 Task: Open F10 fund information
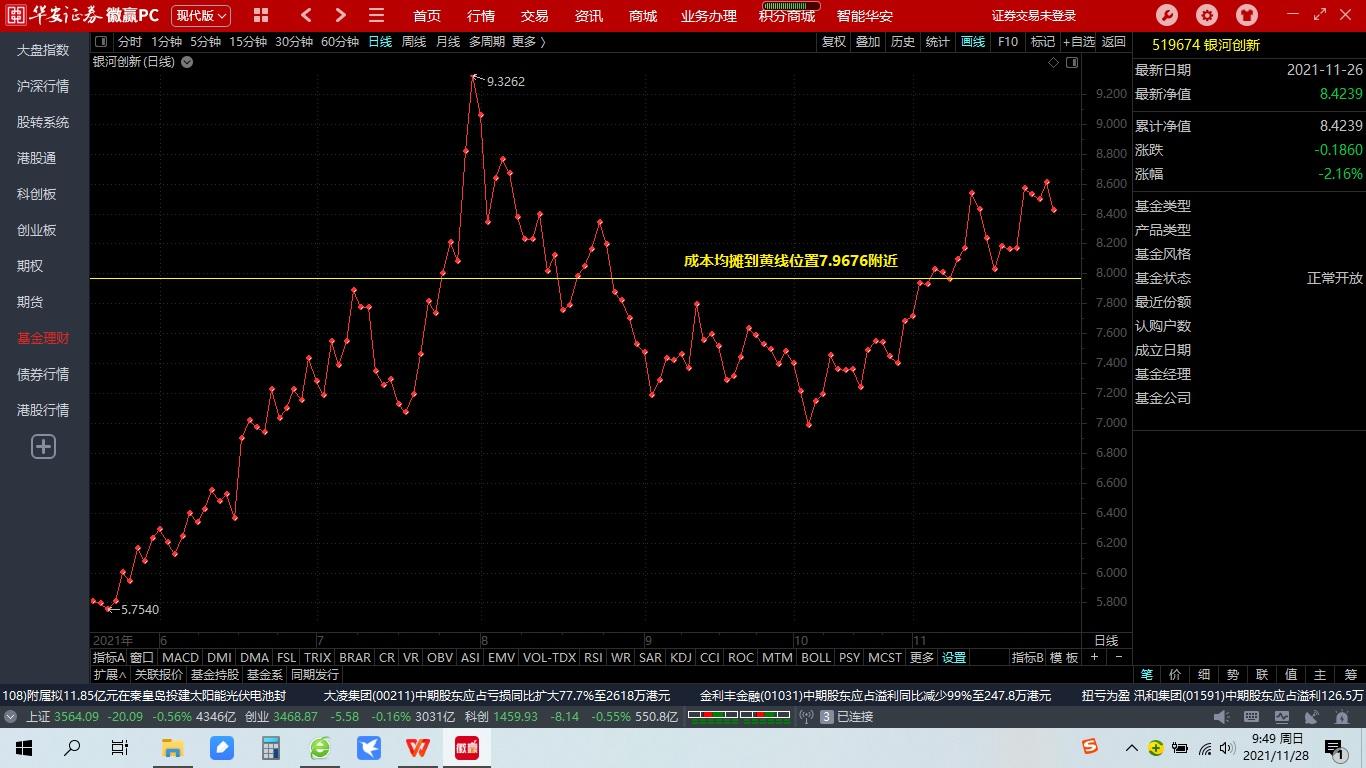[x=1008, y=41]
